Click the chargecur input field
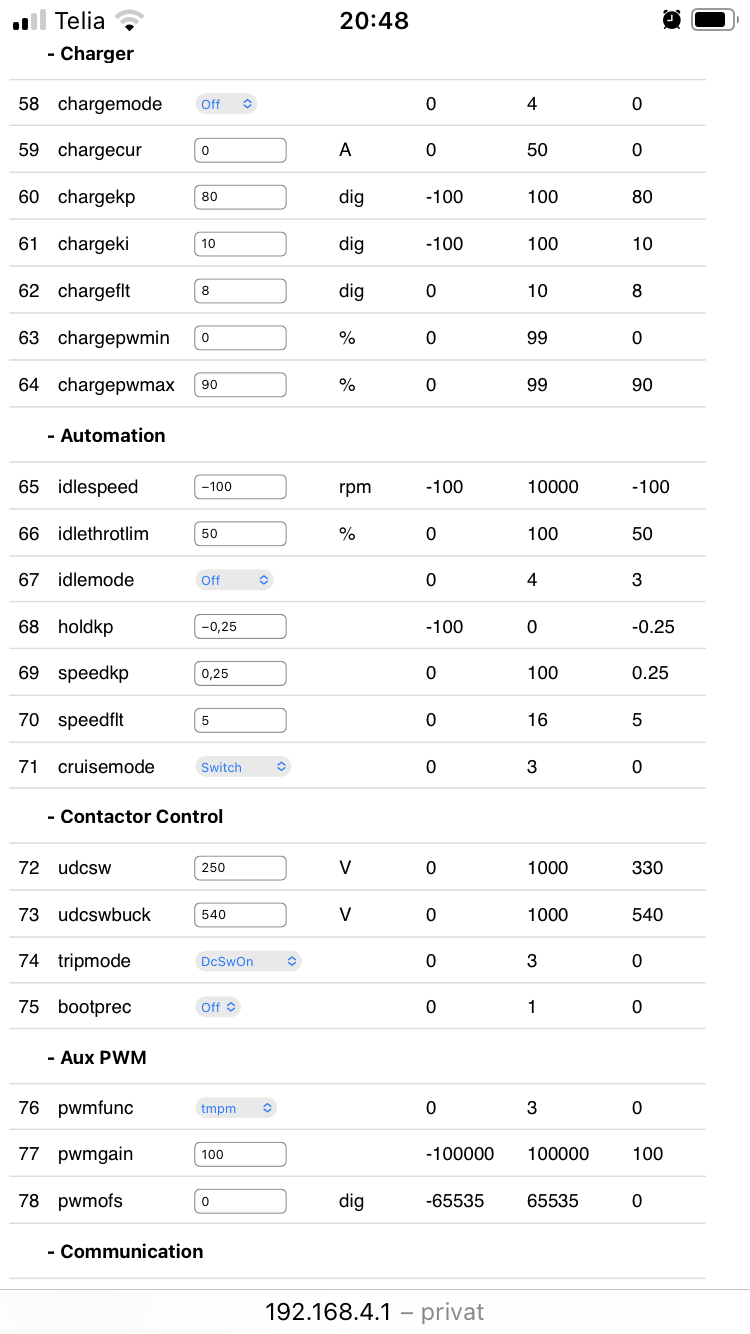Image resolution: width=750 pixels, height=1334 pixels. tap(240, 150)
